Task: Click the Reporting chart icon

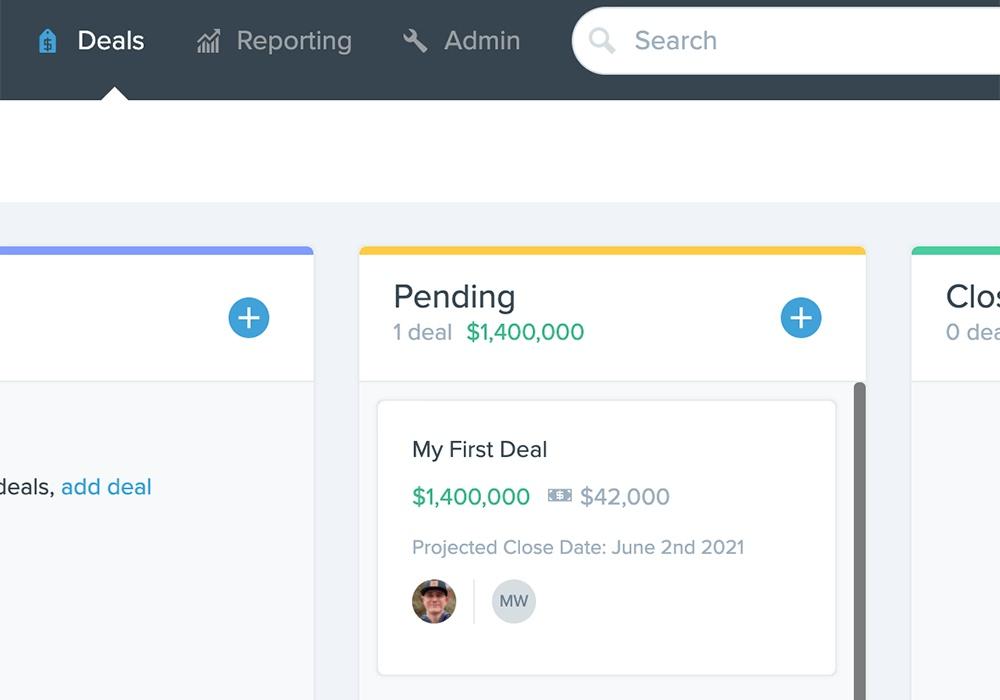Action: point(209,41)
